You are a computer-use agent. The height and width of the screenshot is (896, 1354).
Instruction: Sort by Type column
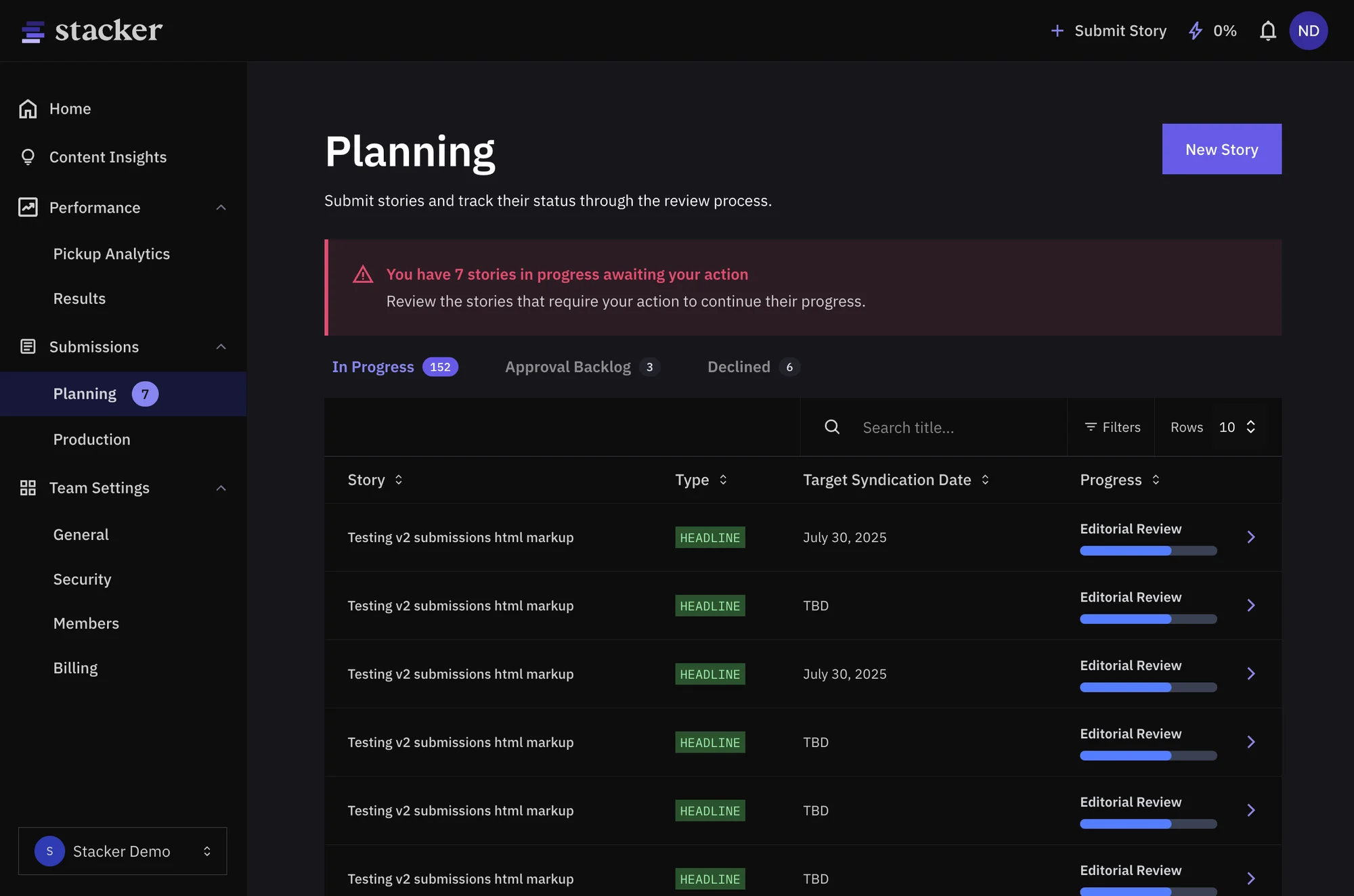pos(701,480)
